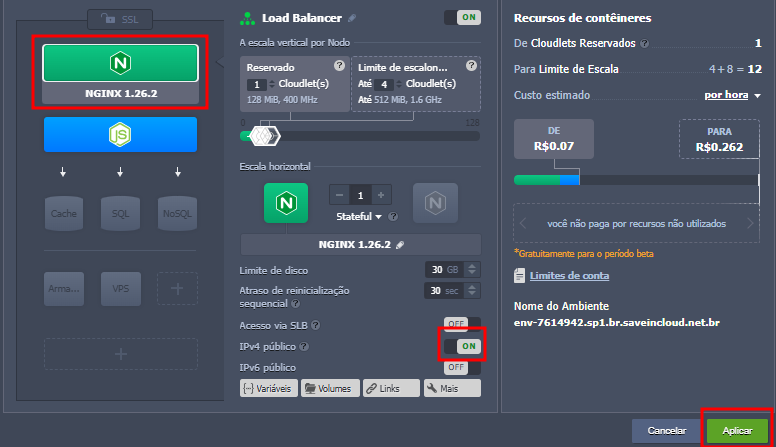Toggle the IPv6 público switch
Screen dimensions: 776x447
(462, 367)
